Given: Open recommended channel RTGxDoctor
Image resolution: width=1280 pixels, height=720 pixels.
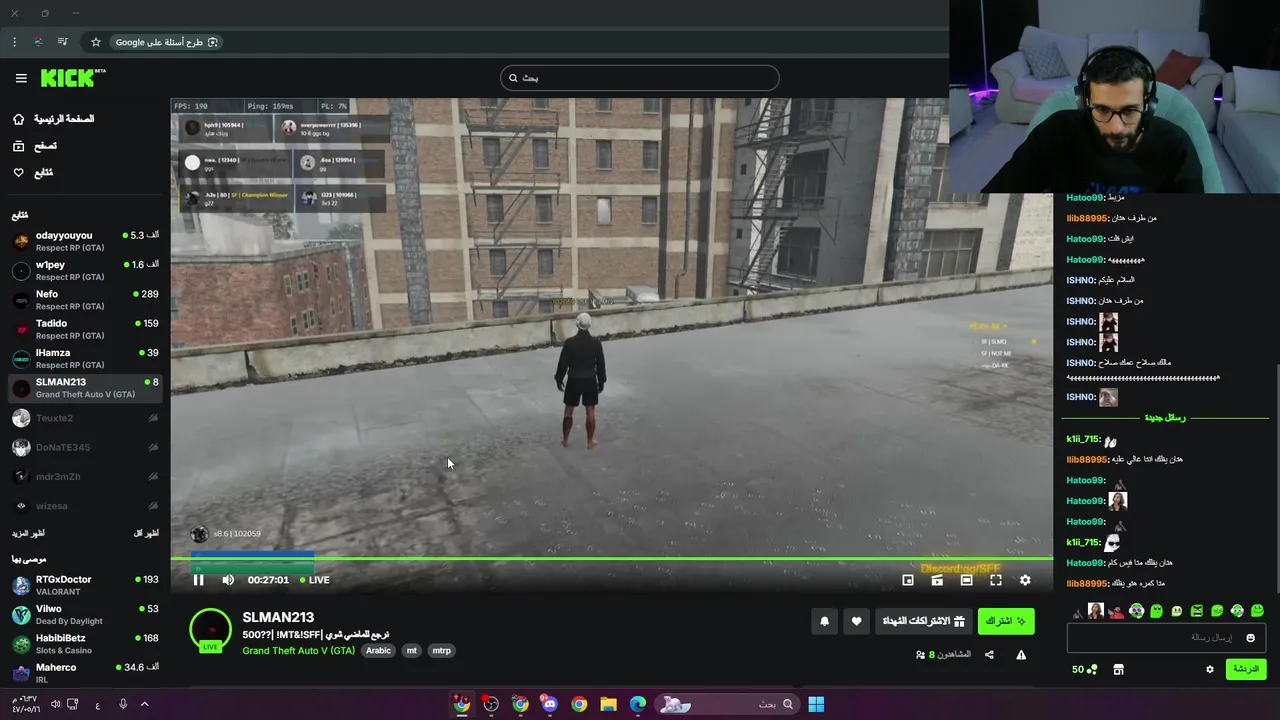Looking at the screenshot, I should tap(85, 585).
